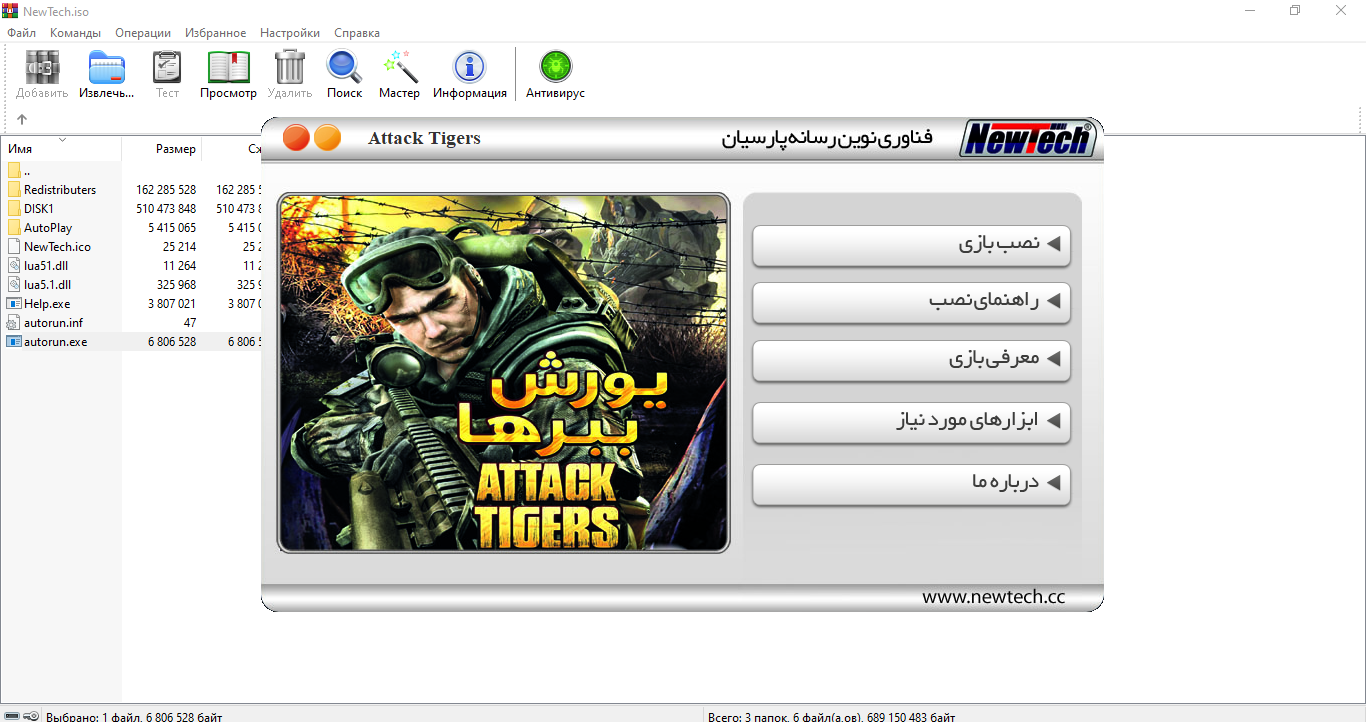Go up one folder with the arrow

click(22, 119)
